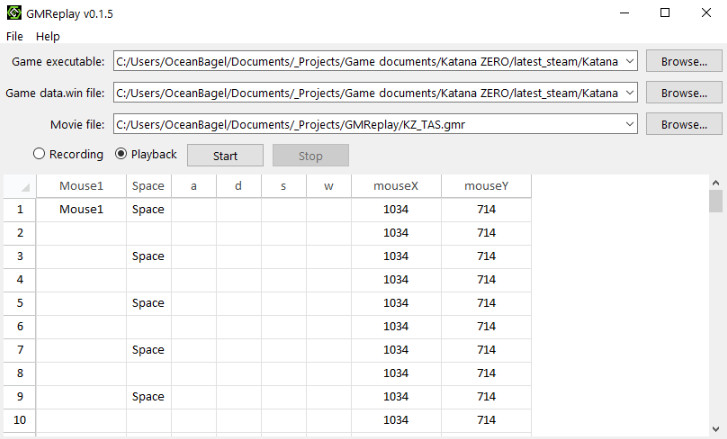This screenshot has height=439, width=727.
Task: Click the mouseX 1034 cell in row 4
Action: pos(396,280)
